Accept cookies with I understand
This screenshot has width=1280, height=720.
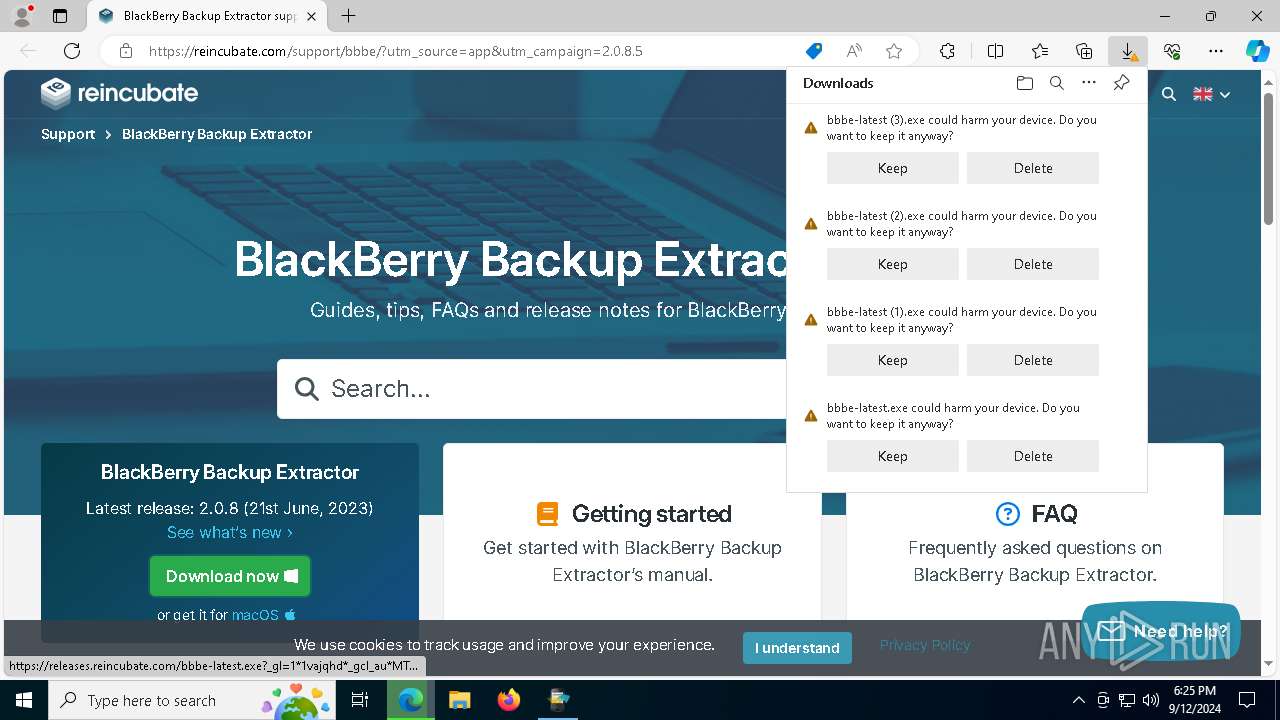(x=797, y=648)
